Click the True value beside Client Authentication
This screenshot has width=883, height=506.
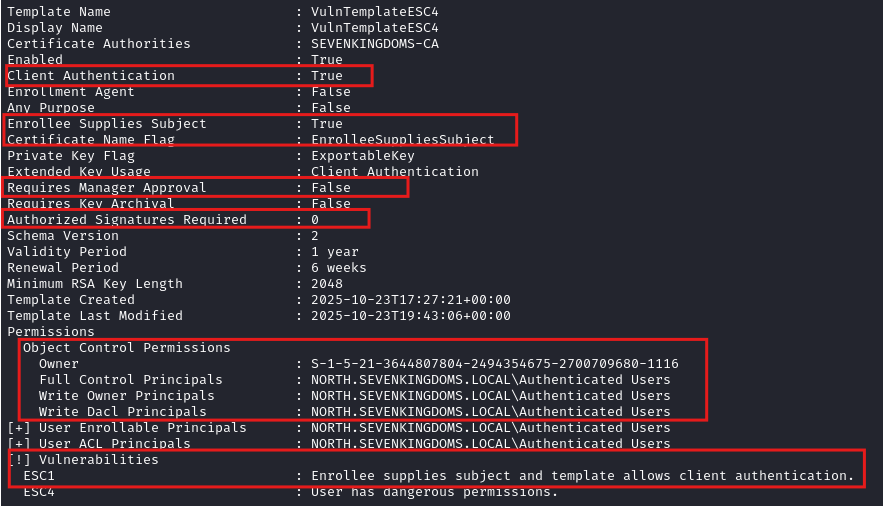(326, 75)
